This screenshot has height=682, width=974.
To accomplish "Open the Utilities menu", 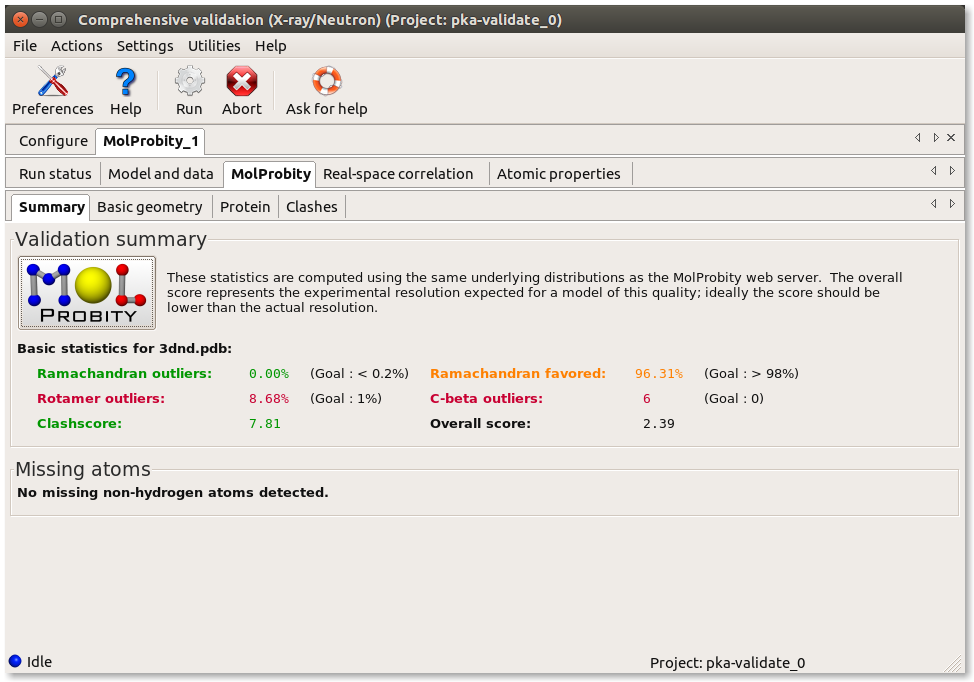I will point(214,45).
